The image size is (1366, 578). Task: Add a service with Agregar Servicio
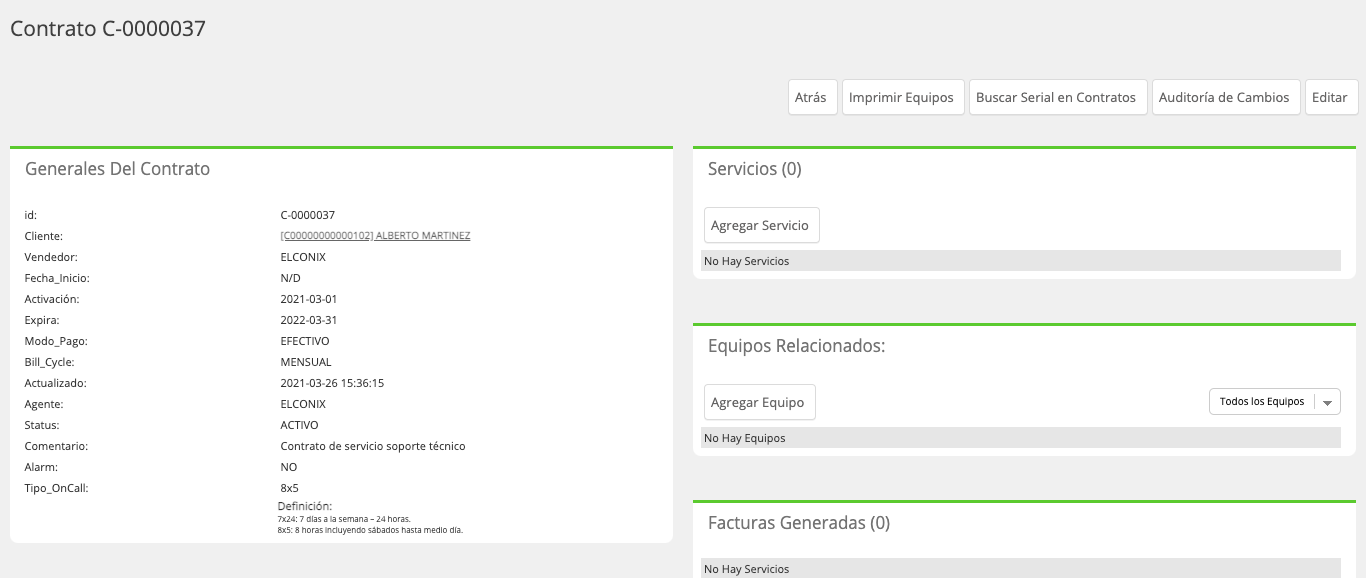760,226
